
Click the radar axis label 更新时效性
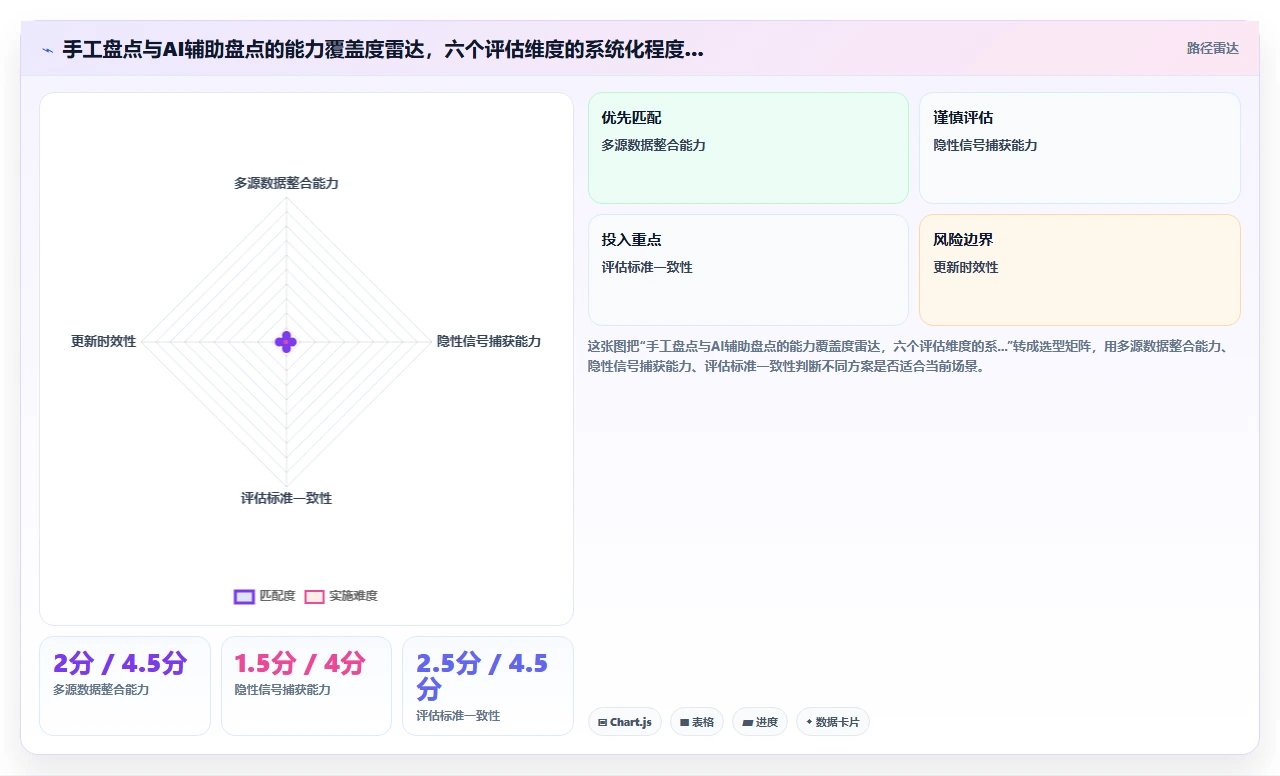point(103,341)
